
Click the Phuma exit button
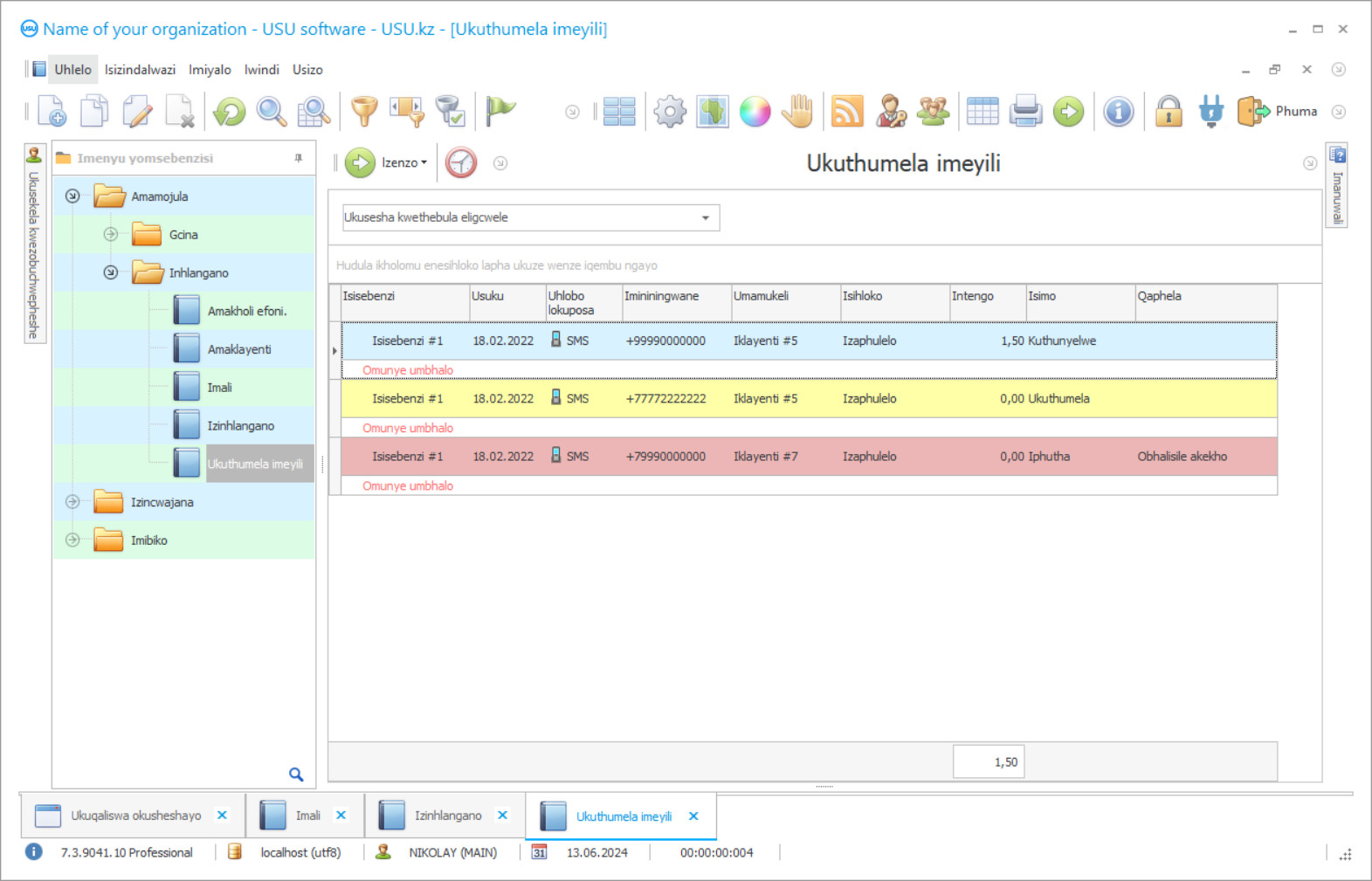coord(1278,112)
